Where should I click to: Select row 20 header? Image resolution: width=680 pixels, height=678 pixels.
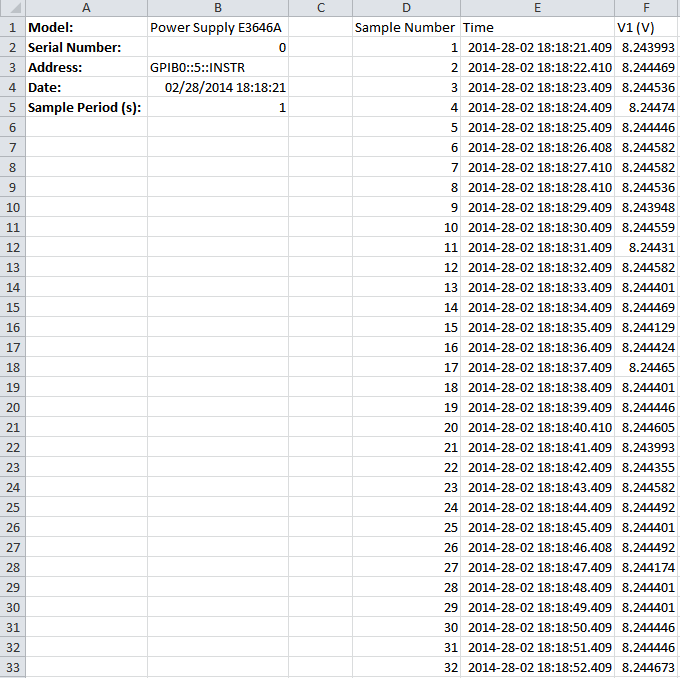pos(13,407)
